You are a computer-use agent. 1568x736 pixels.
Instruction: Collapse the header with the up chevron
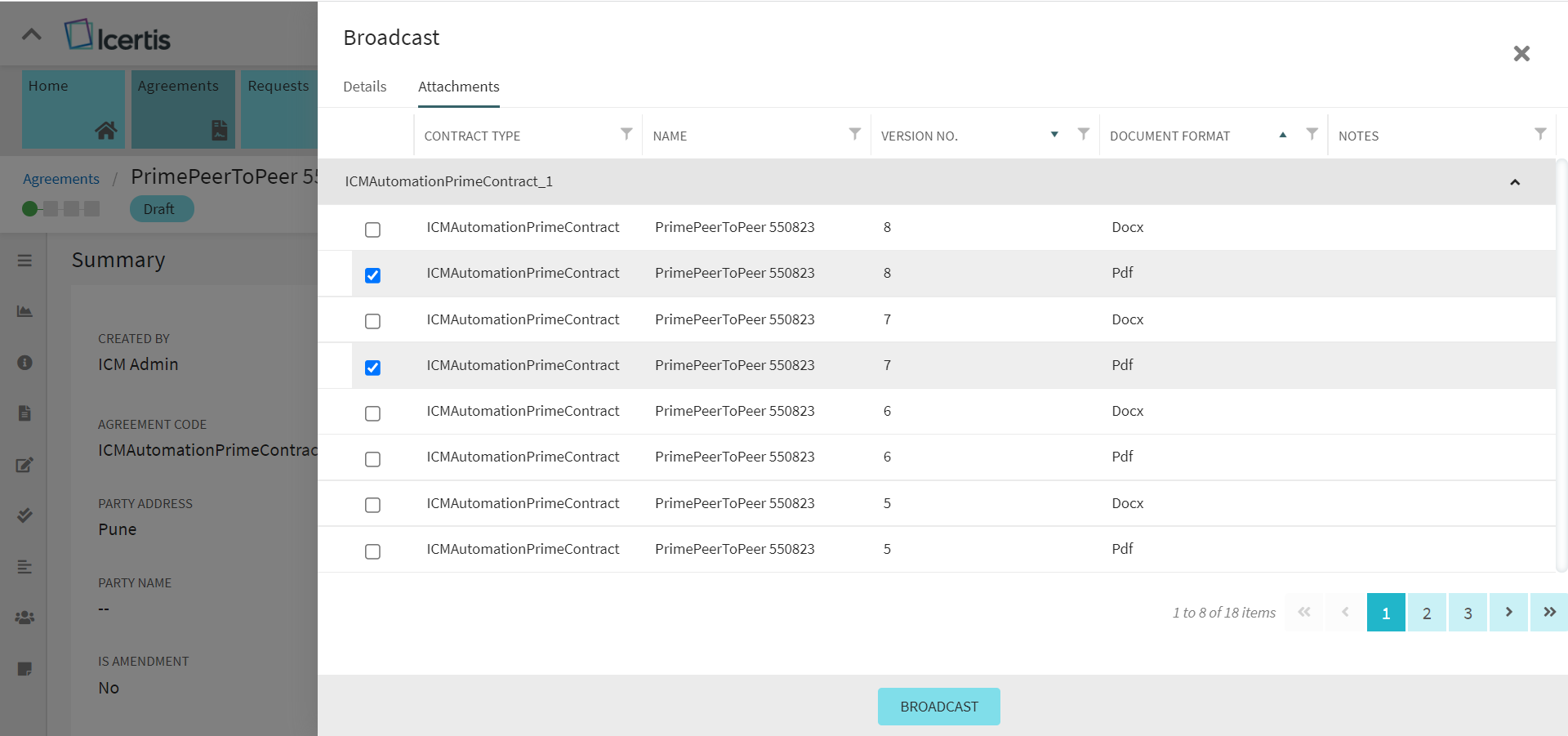[x=32, y=34]
